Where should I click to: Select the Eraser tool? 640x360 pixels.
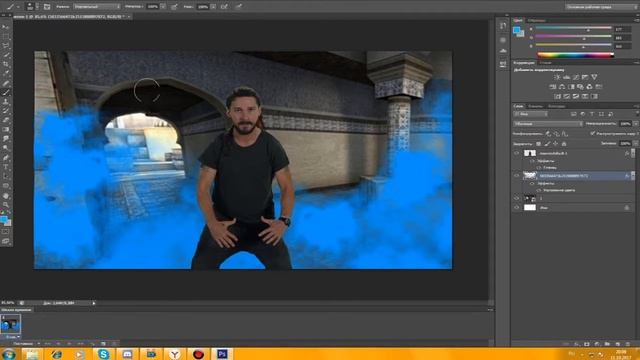coord(6,120)
